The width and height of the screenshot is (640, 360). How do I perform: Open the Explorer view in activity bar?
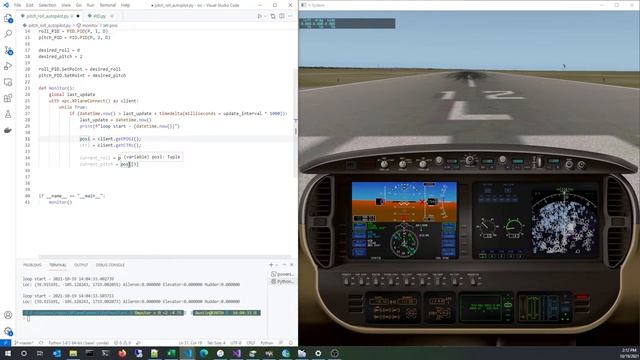pyautogui.click(x=8, y=18)
